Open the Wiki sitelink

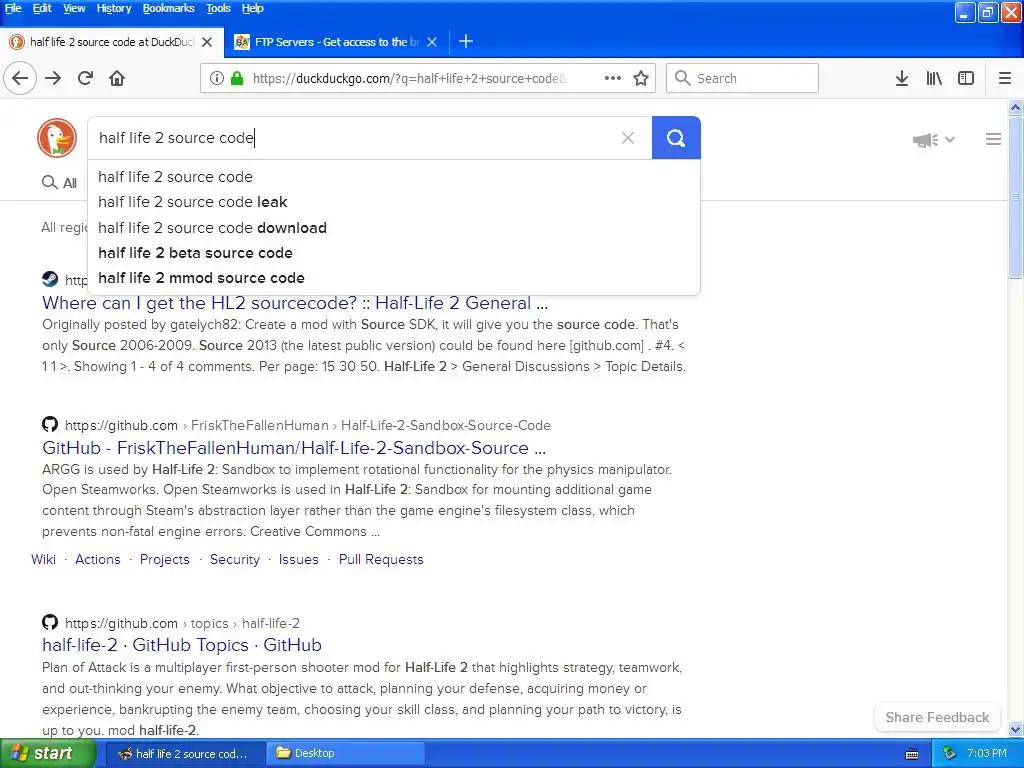[43, 560]
